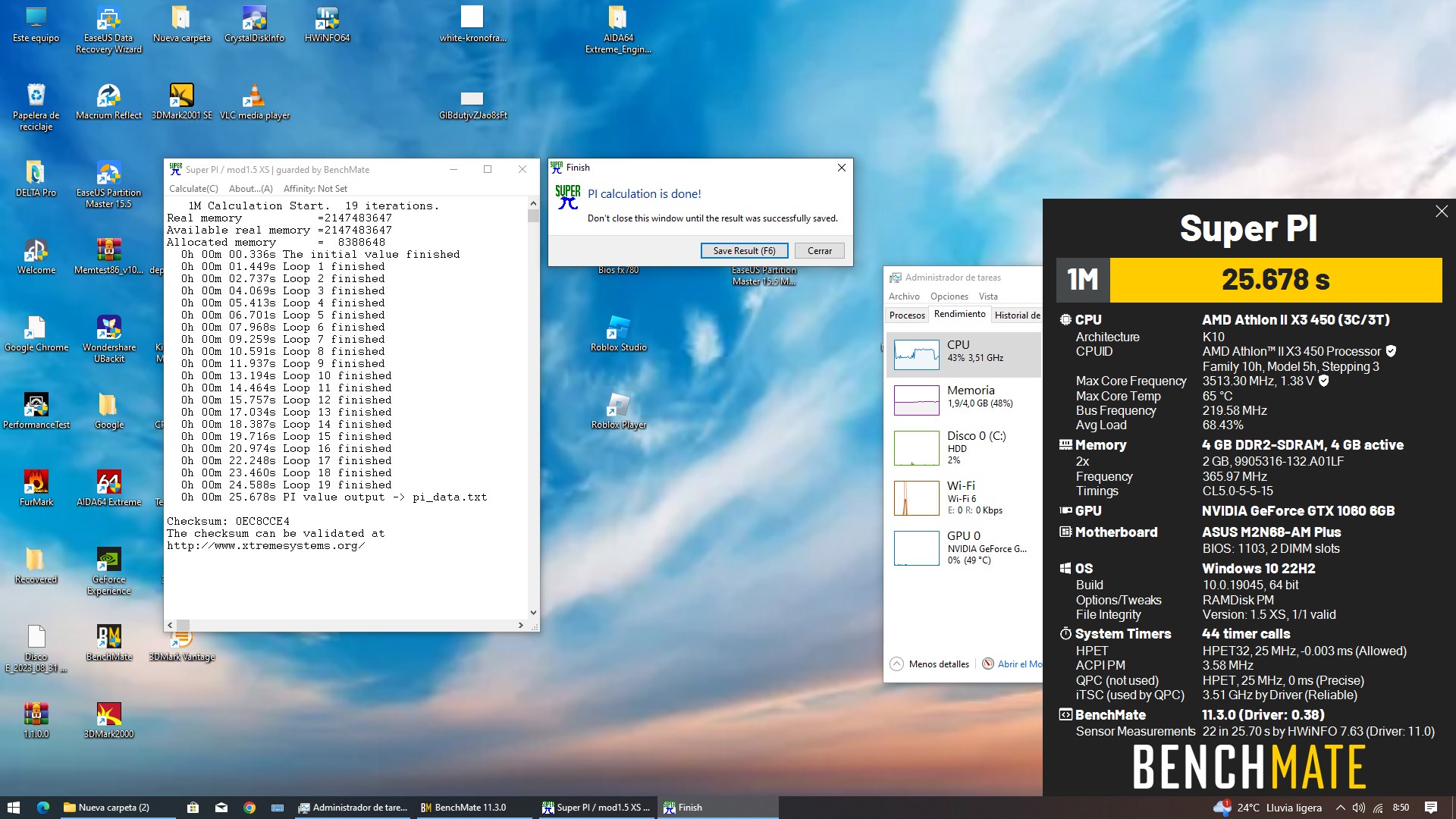Open the Calculate(C) menu in Super PI
The width and height of the screenshot is (1456, 819).
click(x=193, y=188)
